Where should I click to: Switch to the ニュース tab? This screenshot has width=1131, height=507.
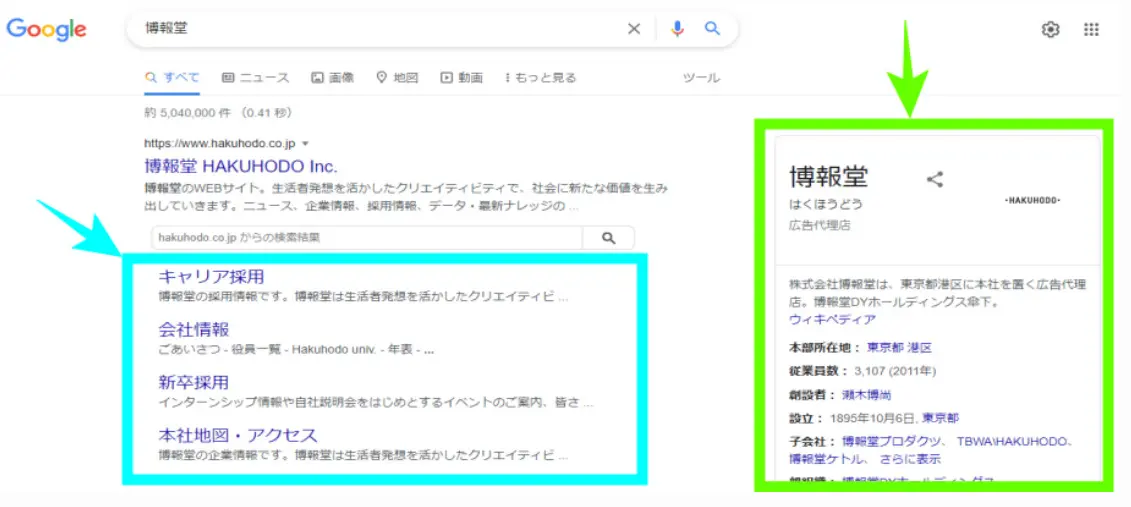click(x=255, y=78)
